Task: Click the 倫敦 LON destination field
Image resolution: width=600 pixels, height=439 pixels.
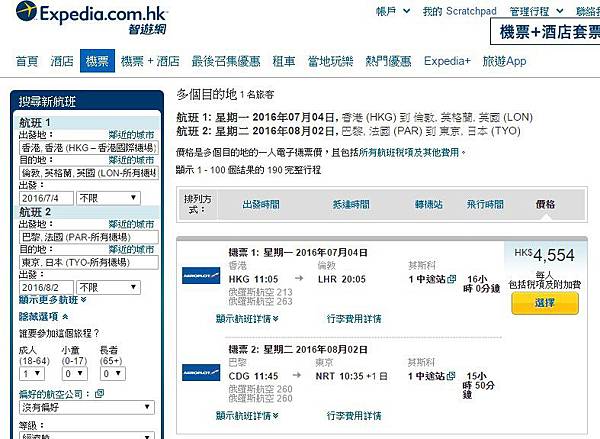Action: tap(89, 173)
